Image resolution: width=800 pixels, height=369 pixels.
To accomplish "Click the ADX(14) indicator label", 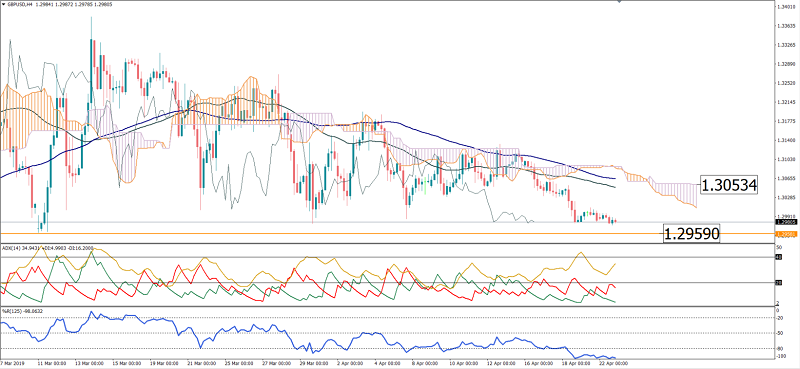I will [11, 248].
